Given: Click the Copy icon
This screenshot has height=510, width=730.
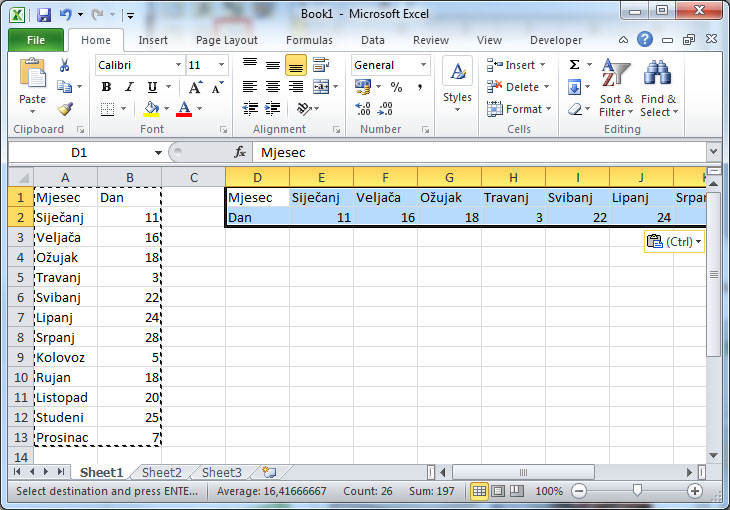Looking at the screenshot, I should (64, 87).
